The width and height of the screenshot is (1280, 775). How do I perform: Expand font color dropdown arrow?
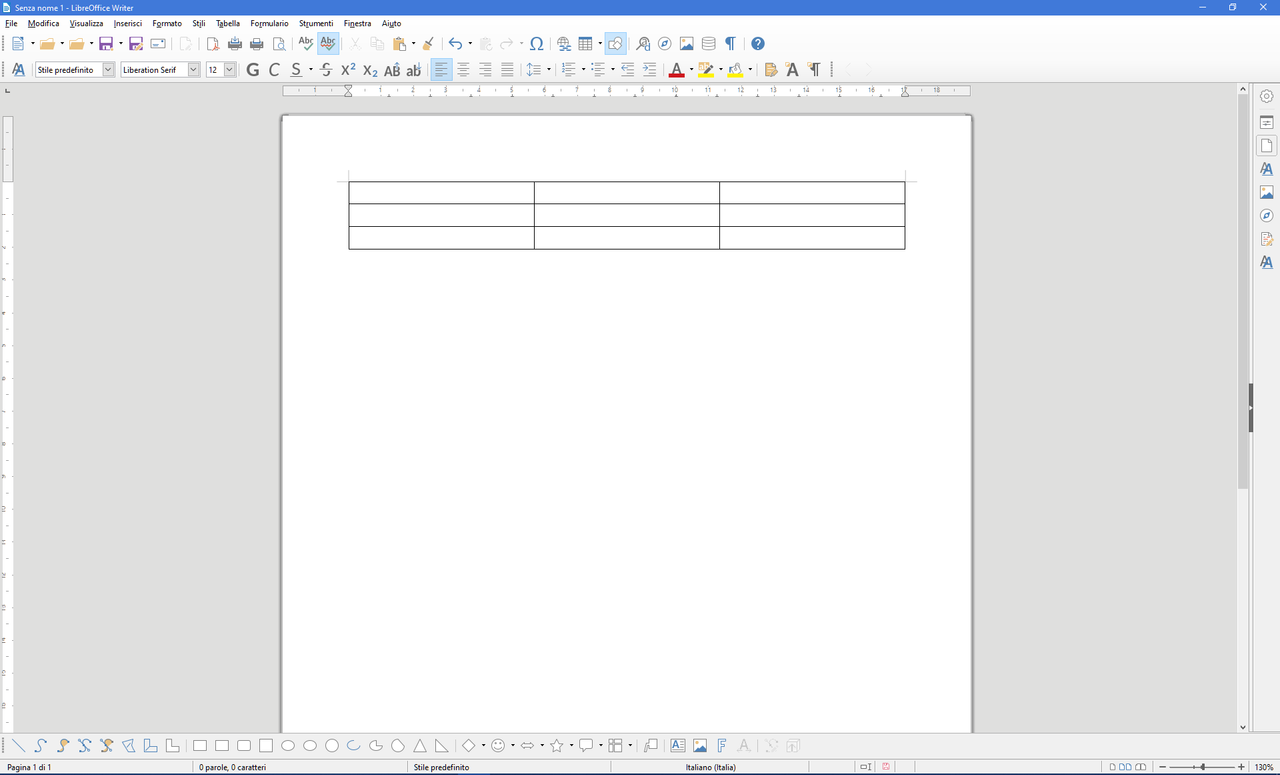691,70
